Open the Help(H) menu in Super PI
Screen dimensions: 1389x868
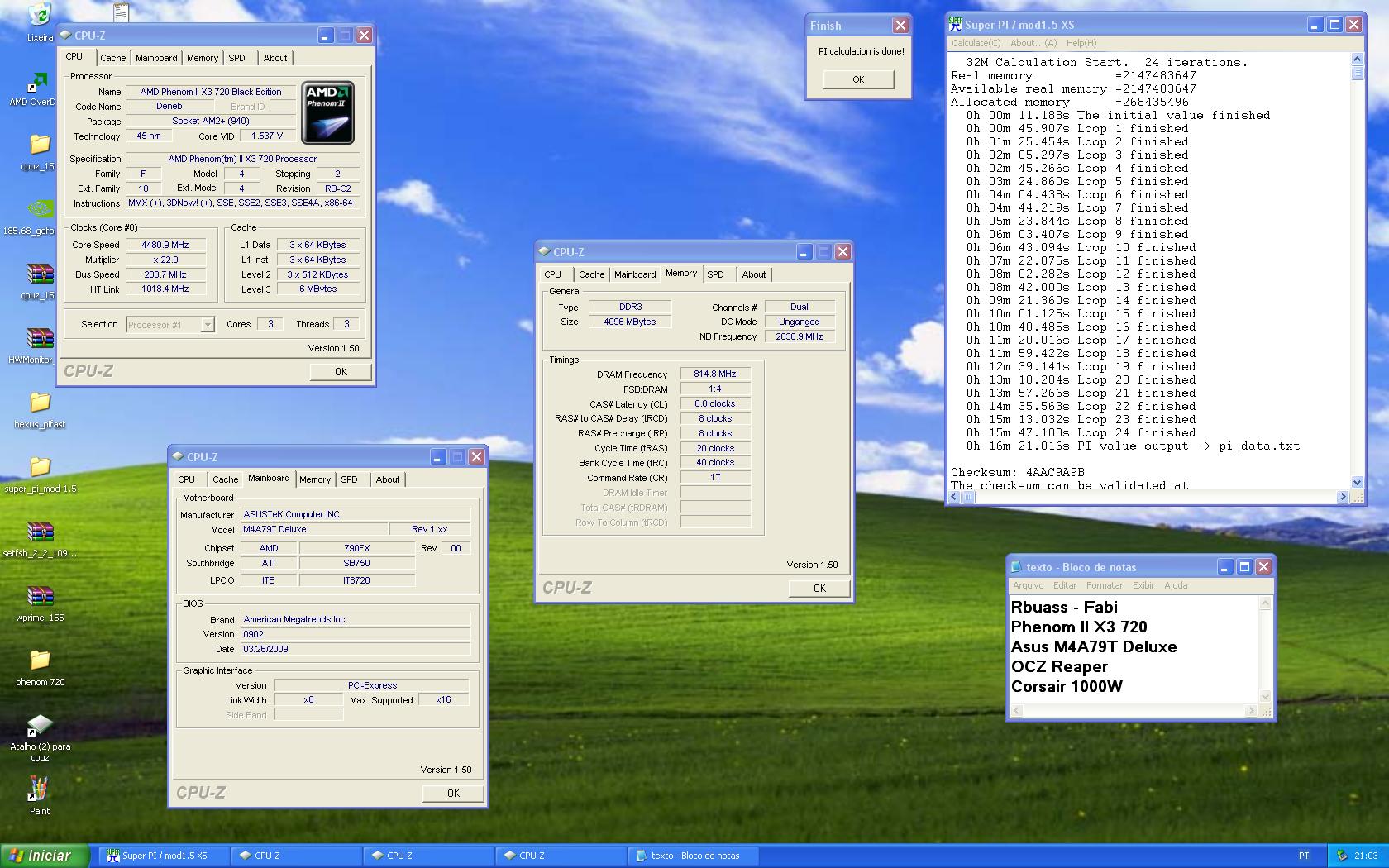[1081, 43]
